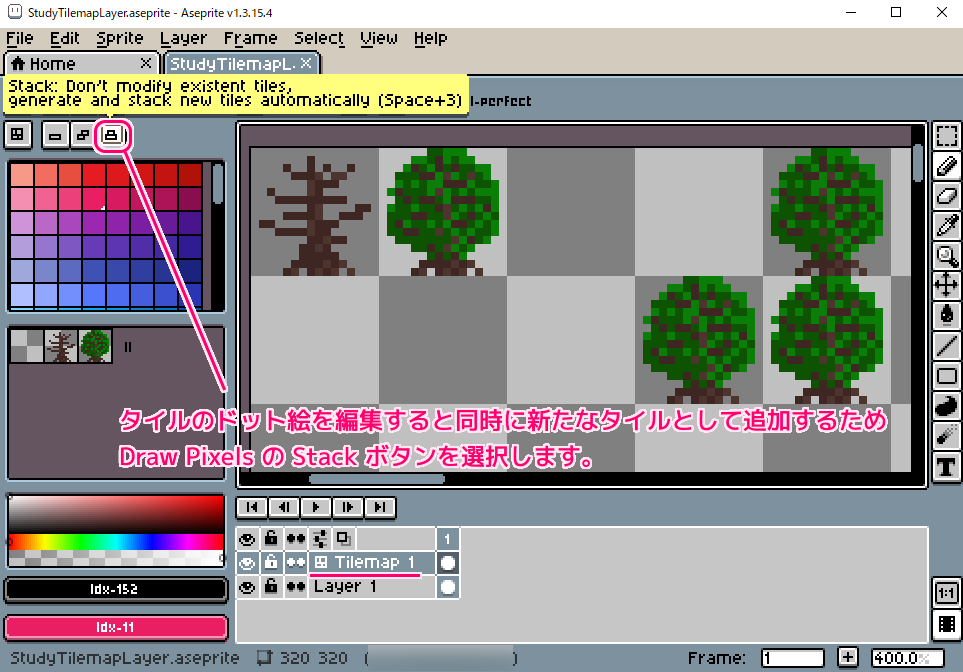This screenshot has width=963, height=672.
Task: Hide the Tilemap 1 layer
Action: click(x=247, y=563)
